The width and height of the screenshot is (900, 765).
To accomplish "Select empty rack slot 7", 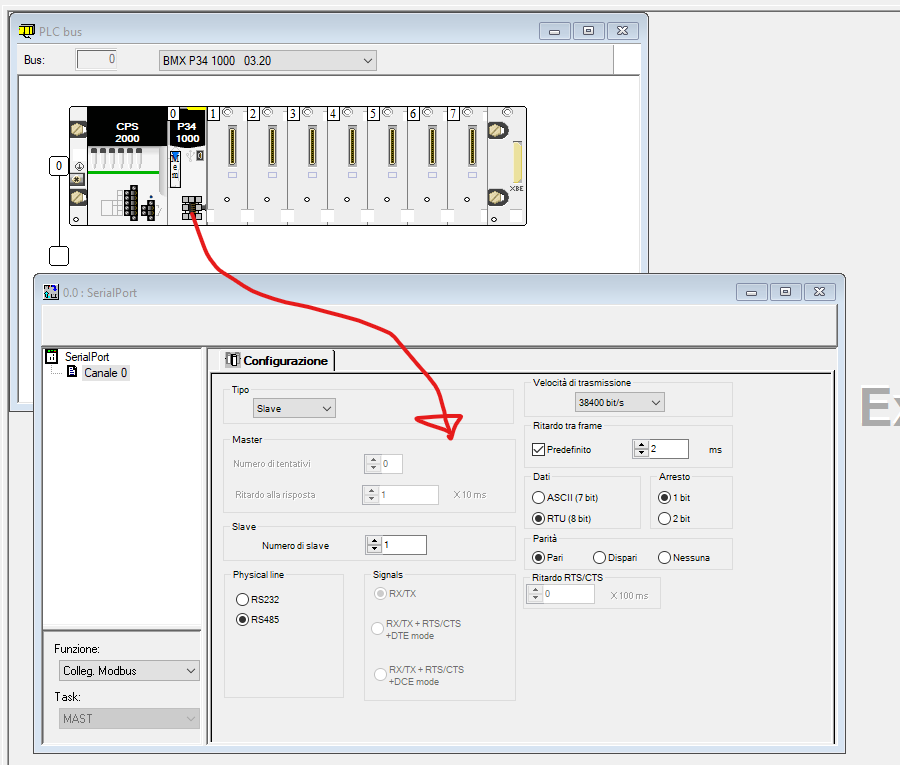I will pos(467,165).
